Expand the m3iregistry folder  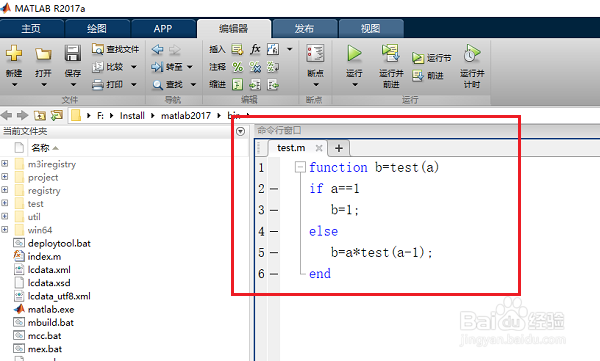point(5,163)
